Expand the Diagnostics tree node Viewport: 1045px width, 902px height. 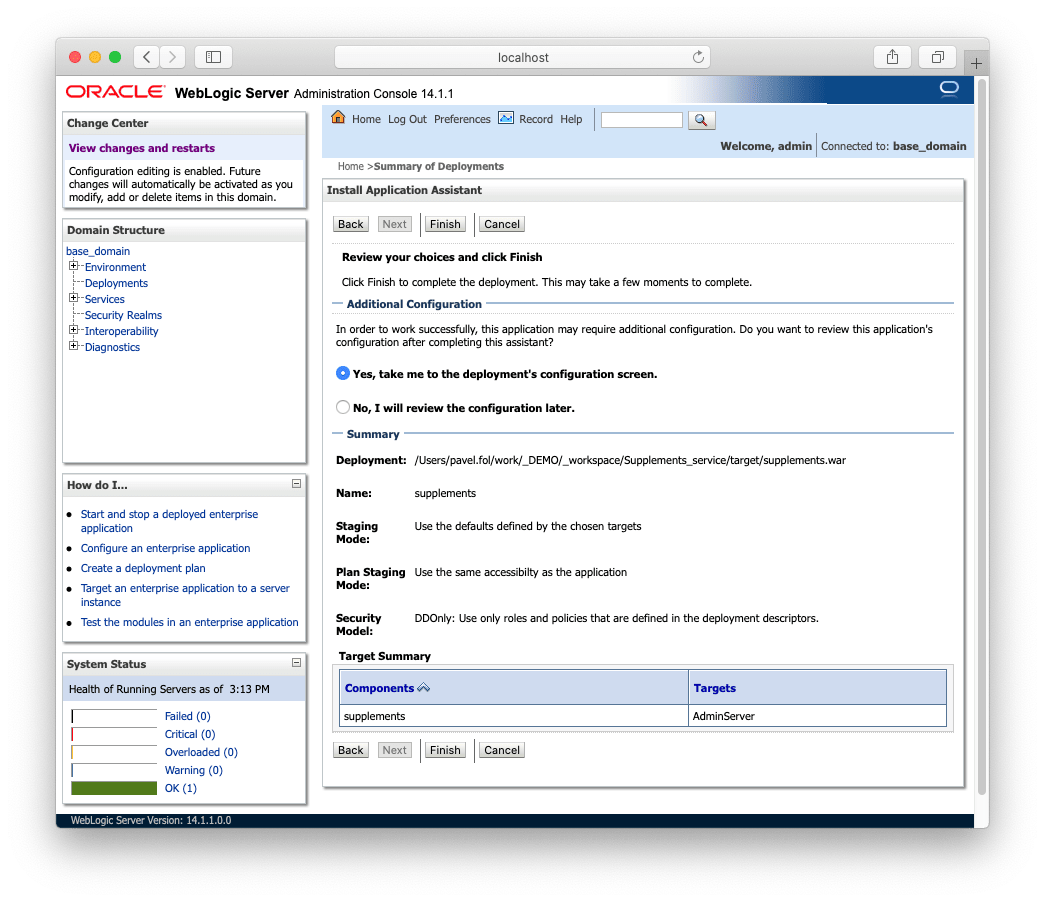point(73,347)
